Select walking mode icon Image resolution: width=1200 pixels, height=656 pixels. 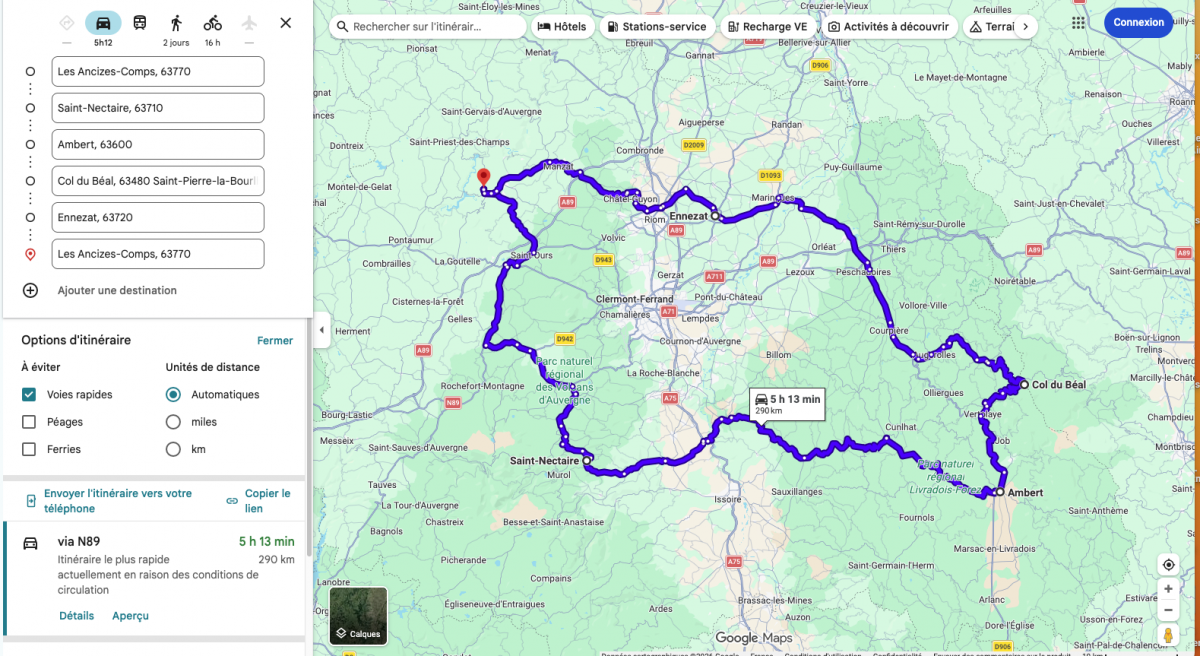pyautogui.click(x=176, y=22)
